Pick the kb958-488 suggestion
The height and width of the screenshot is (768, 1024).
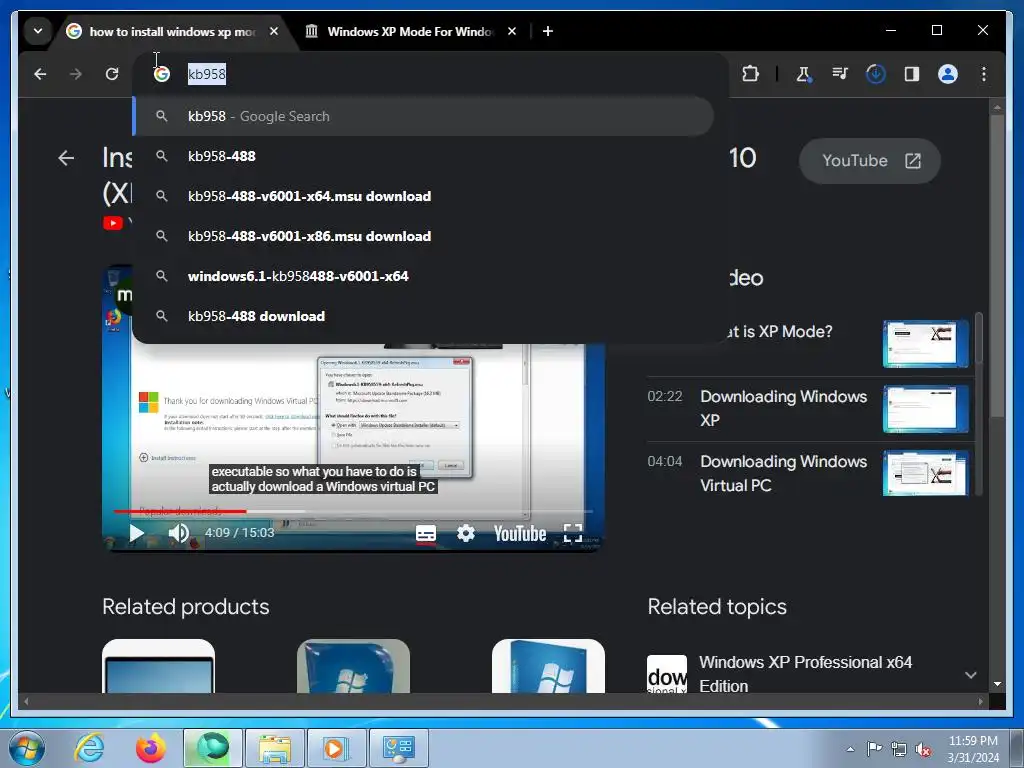(x=423, y=156)
